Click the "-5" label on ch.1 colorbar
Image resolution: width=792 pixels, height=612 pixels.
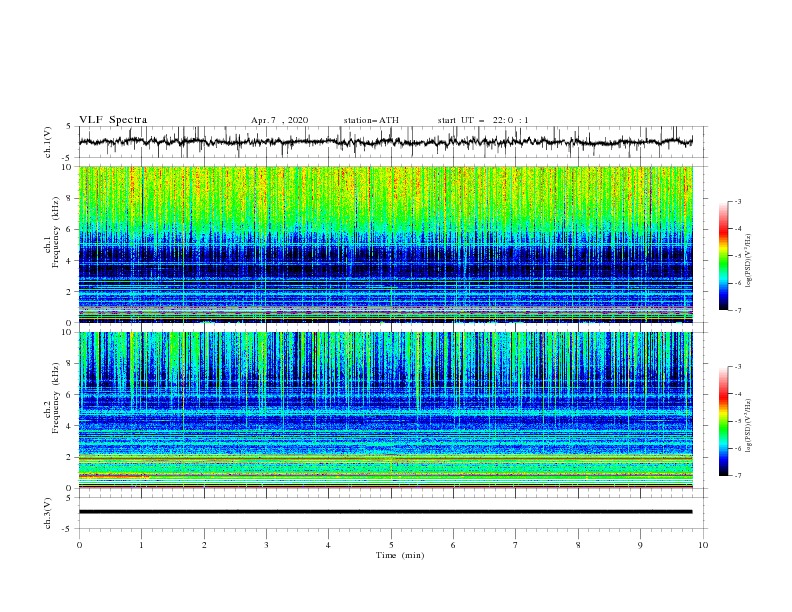738,256
